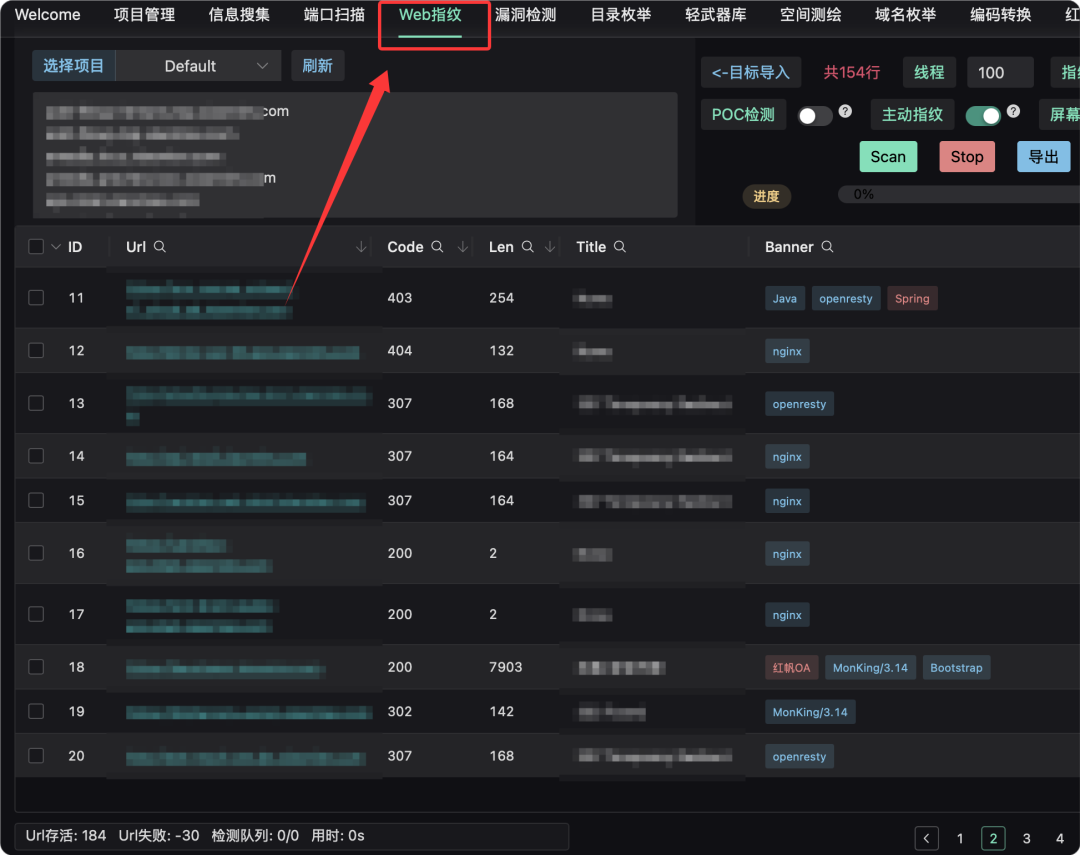Expand the selection chevron beside ID header
Image resolution: width=1080 pixels, height=855 pixels.
pyautogui.click(x=56, y=247)
